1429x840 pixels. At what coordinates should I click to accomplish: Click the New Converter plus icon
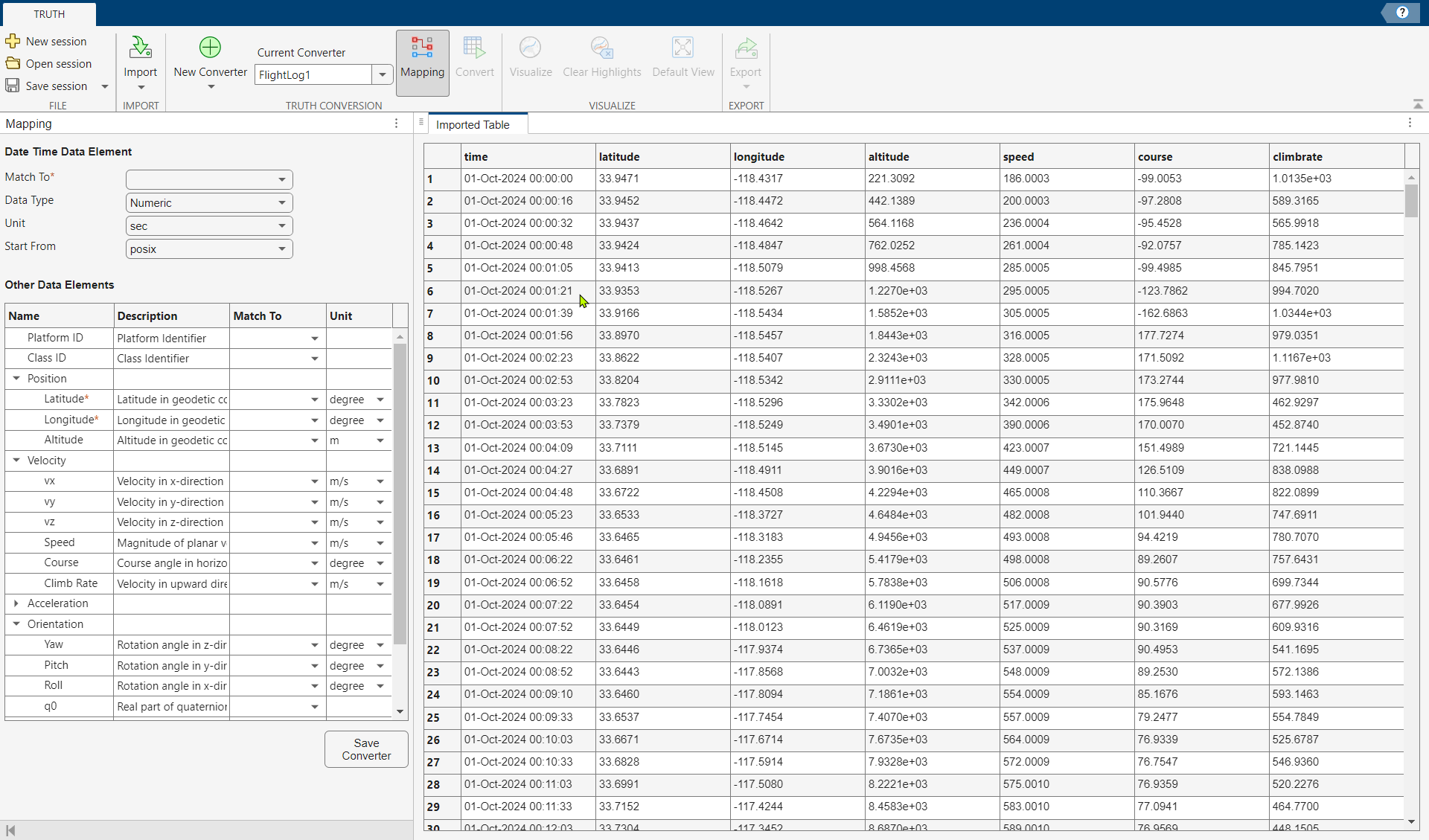210,48
